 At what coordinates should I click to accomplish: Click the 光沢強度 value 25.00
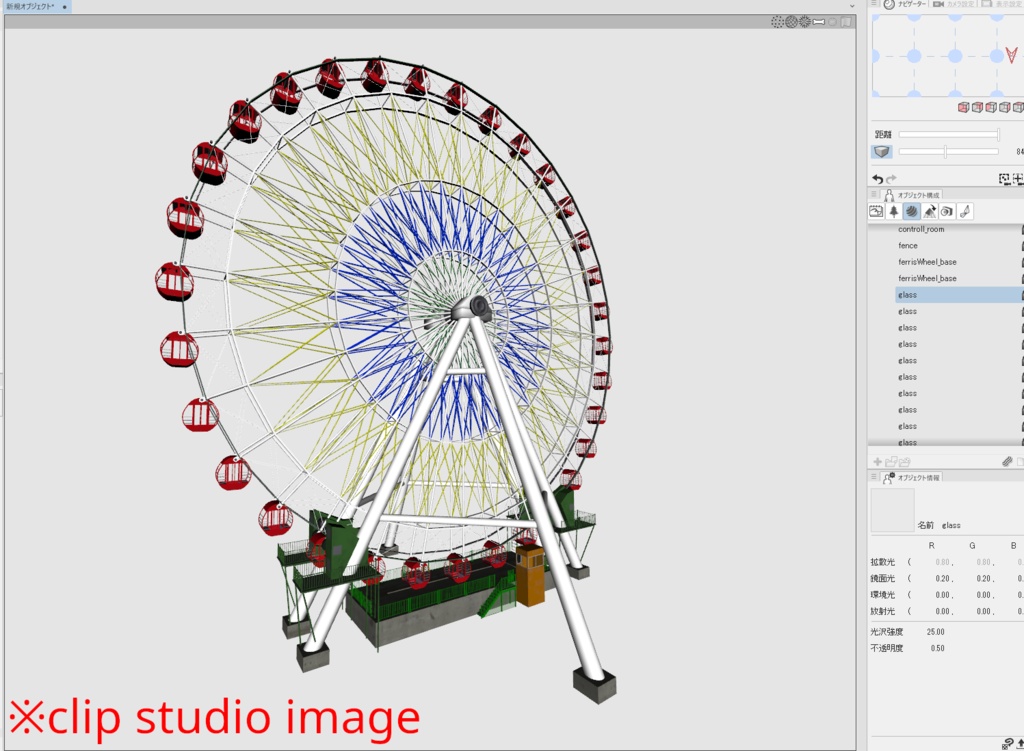pyautogui.click(x=935, y=631)
